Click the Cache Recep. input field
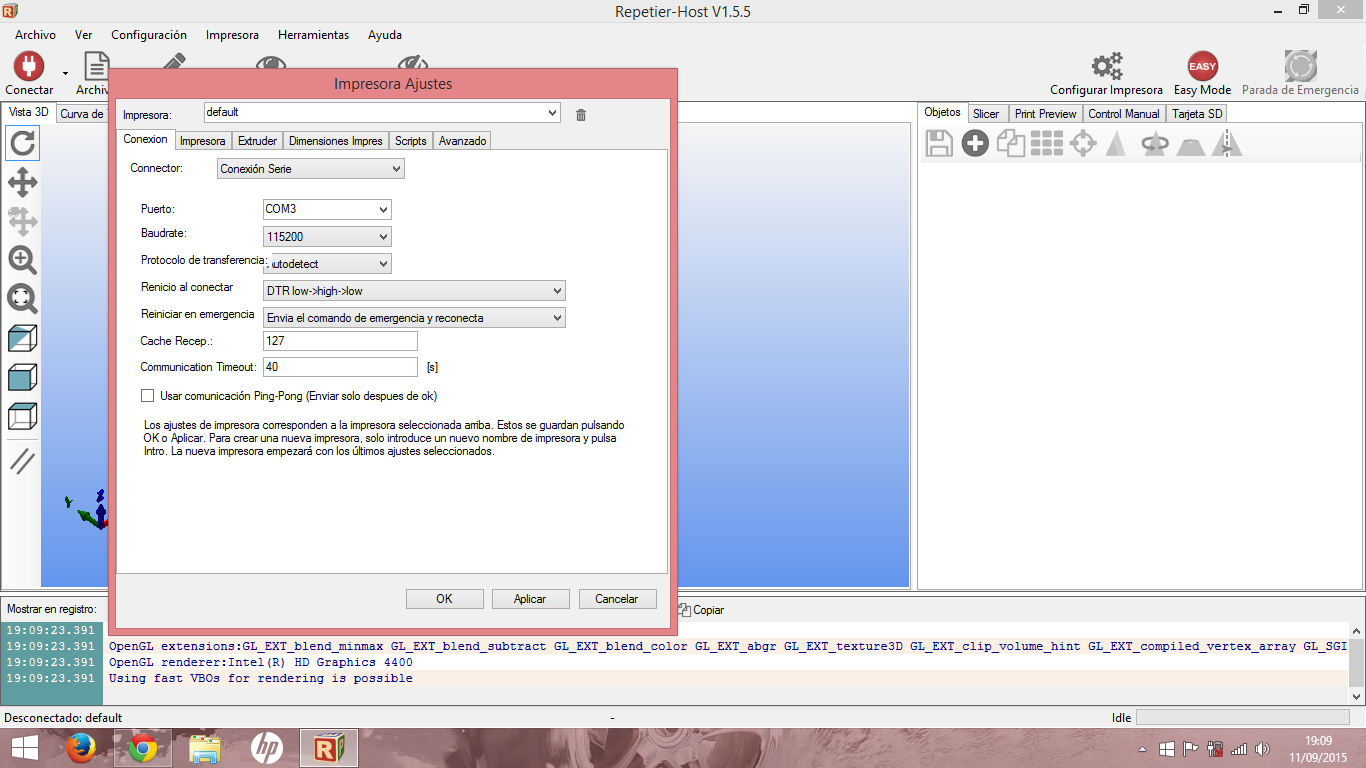 click(340, 341)
